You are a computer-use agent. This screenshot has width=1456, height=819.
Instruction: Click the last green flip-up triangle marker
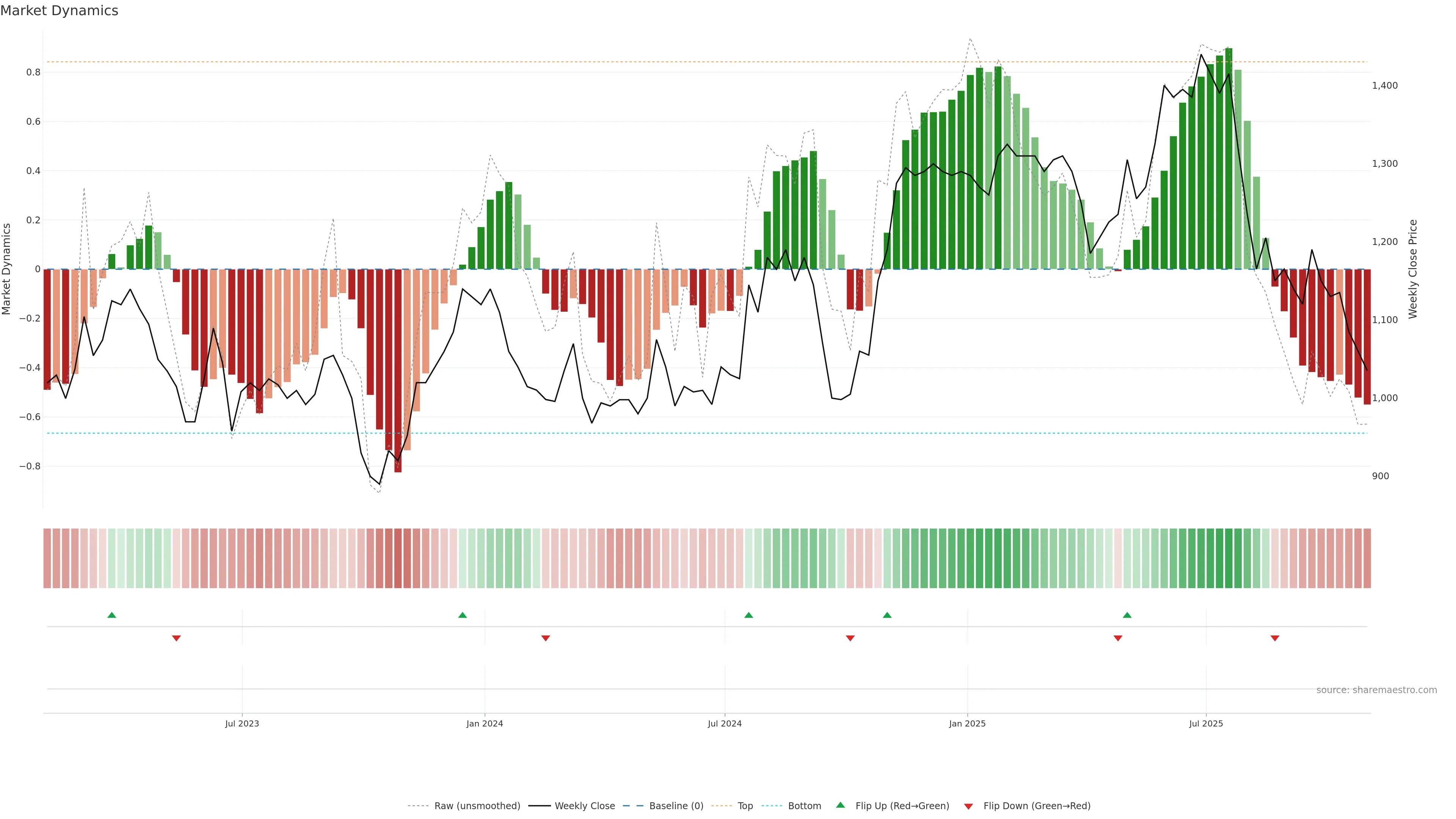click(1127, 615)
